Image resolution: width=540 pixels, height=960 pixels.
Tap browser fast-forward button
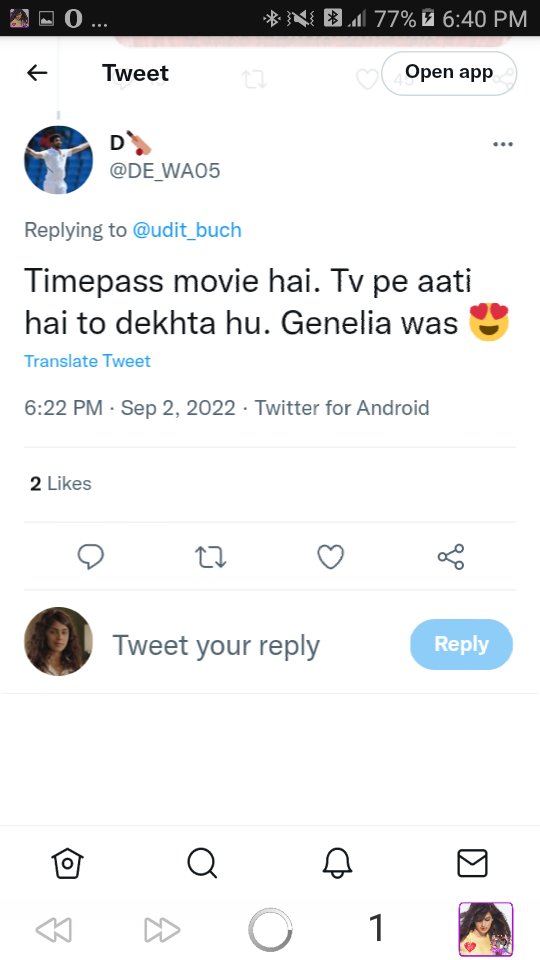pos(162,930)
